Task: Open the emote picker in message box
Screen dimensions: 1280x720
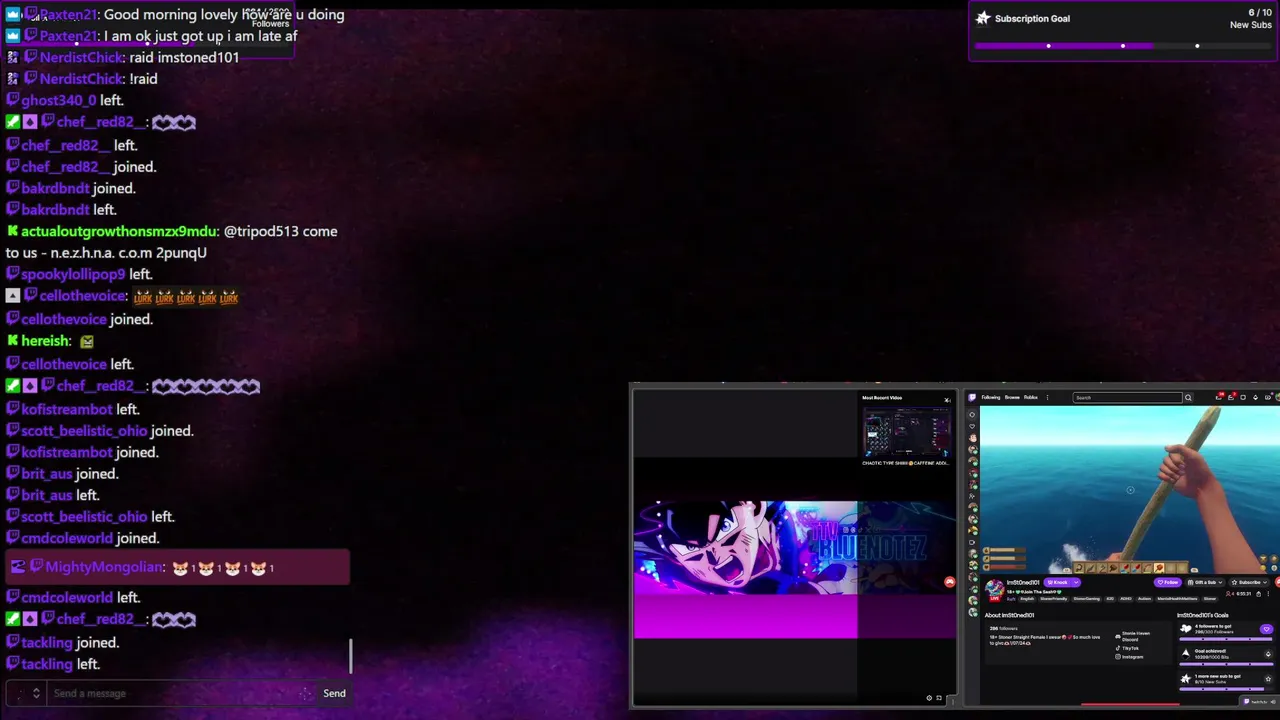Action: 305,693
